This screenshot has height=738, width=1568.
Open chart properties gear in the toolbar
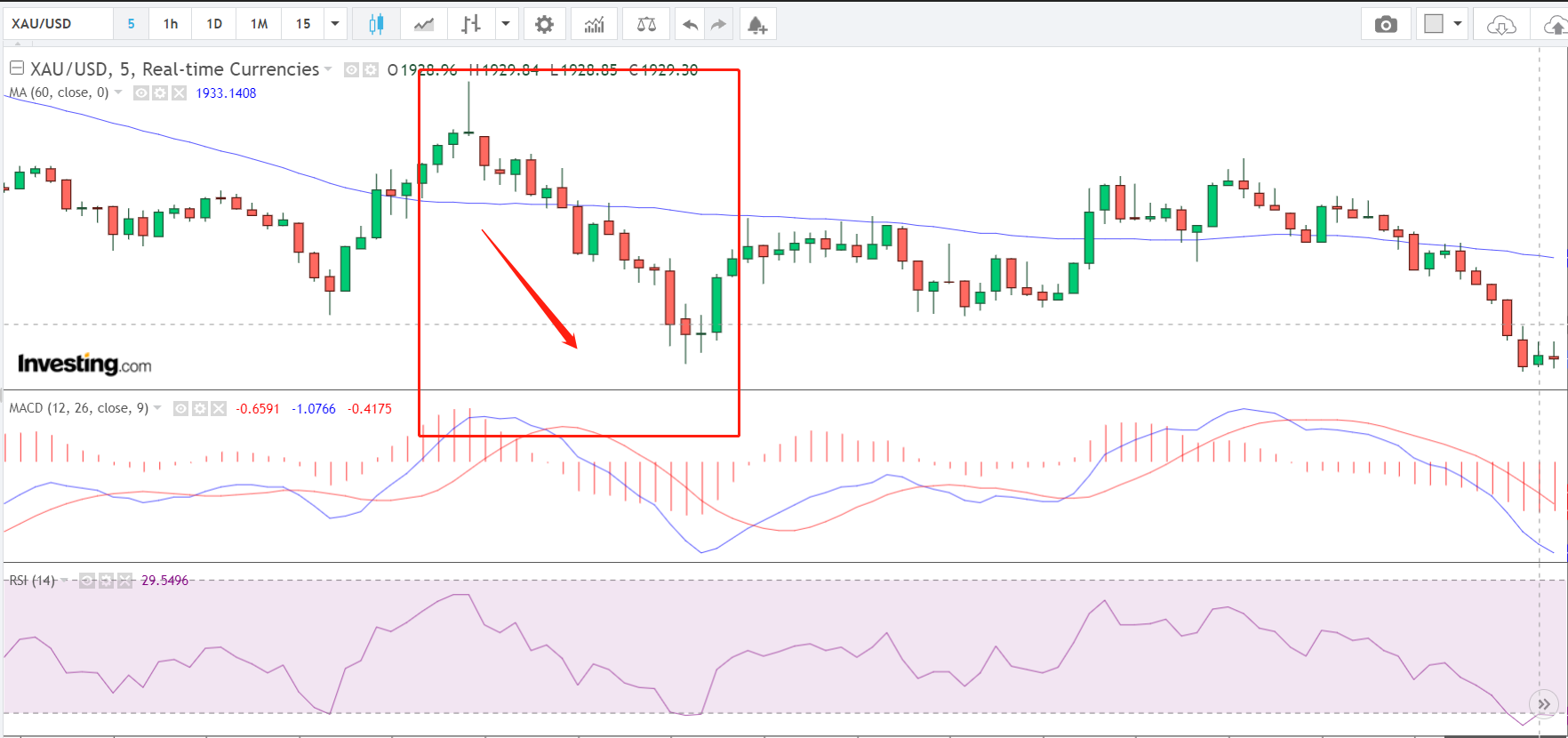pyautogui.click(x=544, y=24)
